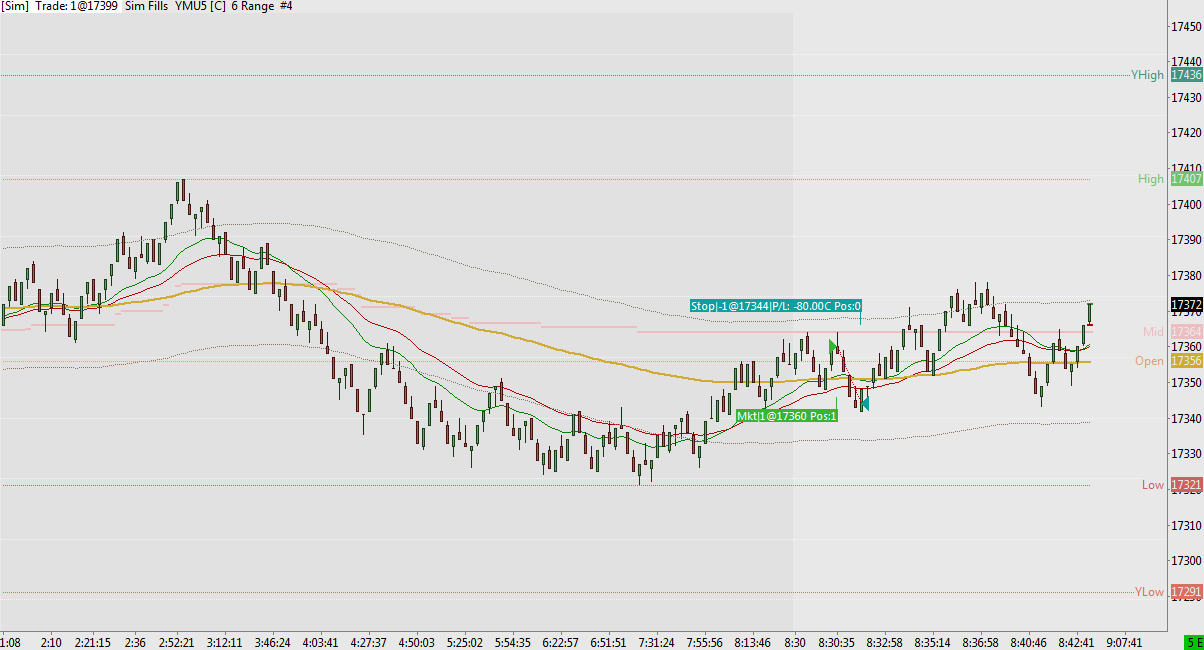
Task: Click the 17300 price axis label
Action: [x=1186, y=561]
